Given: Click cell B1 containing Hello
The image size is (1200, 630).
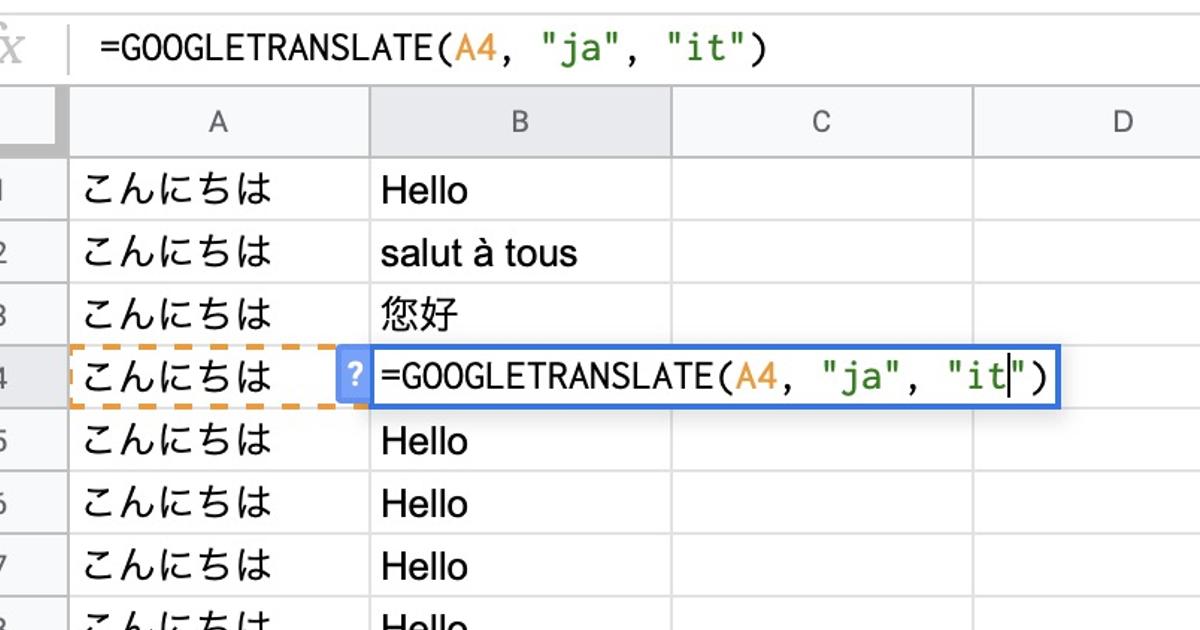Looking at the screenshot, I should tap(520, 189).
